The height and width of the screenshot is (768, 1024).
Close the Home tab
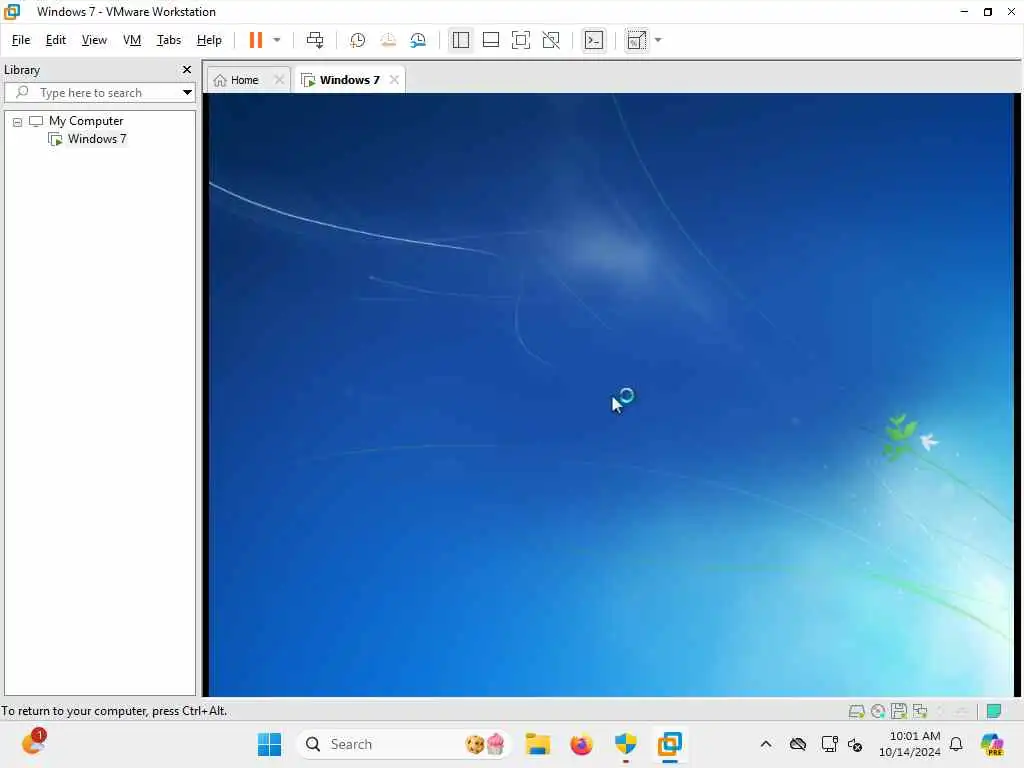point(279,80)
